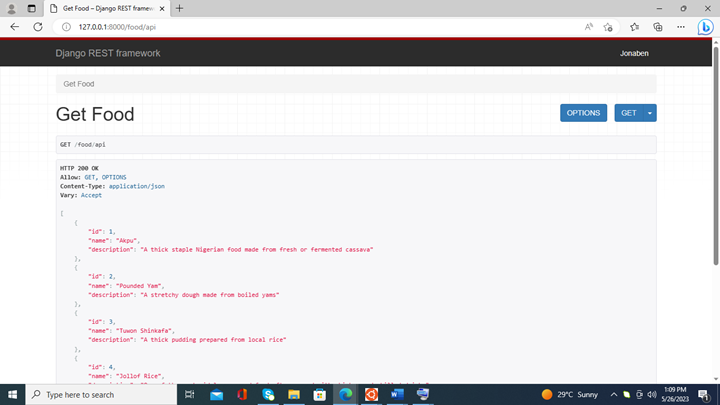Click the Accept value in Vary header
The height and width of the screenshot is (405, 720).
(x=91, y=195)
